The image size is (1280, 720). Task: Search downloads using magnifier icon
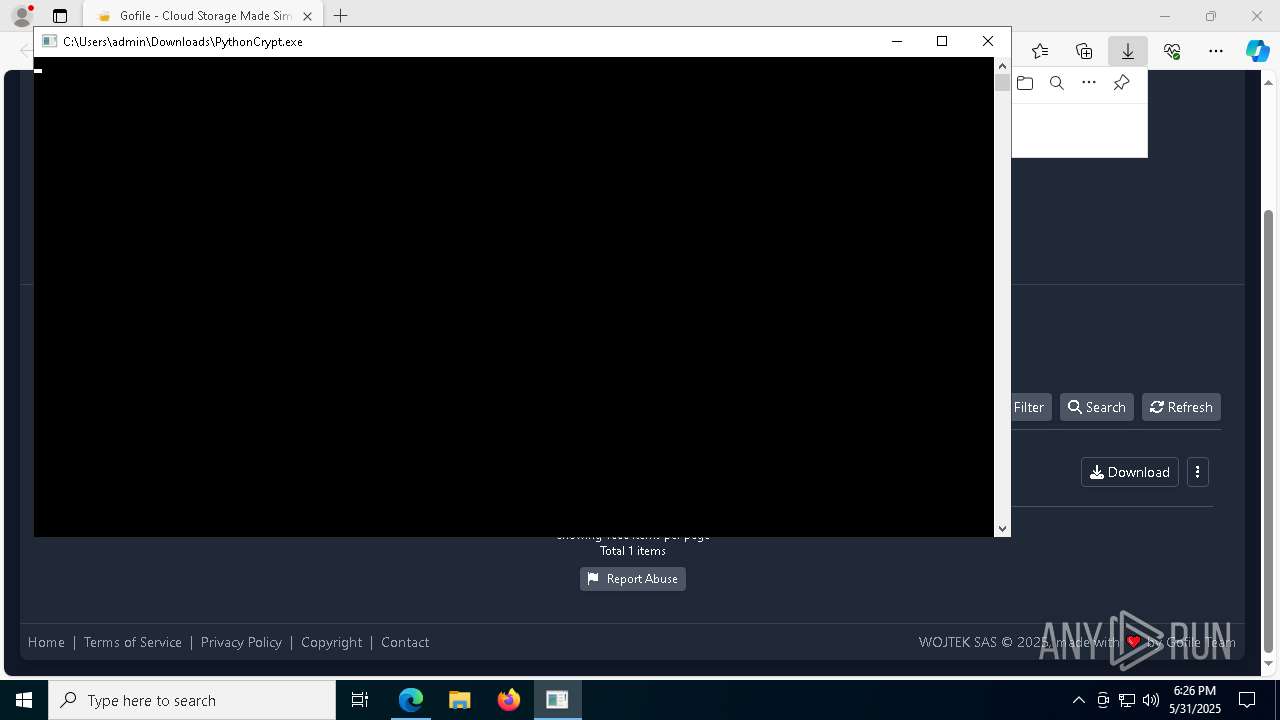pos(1057,83)
